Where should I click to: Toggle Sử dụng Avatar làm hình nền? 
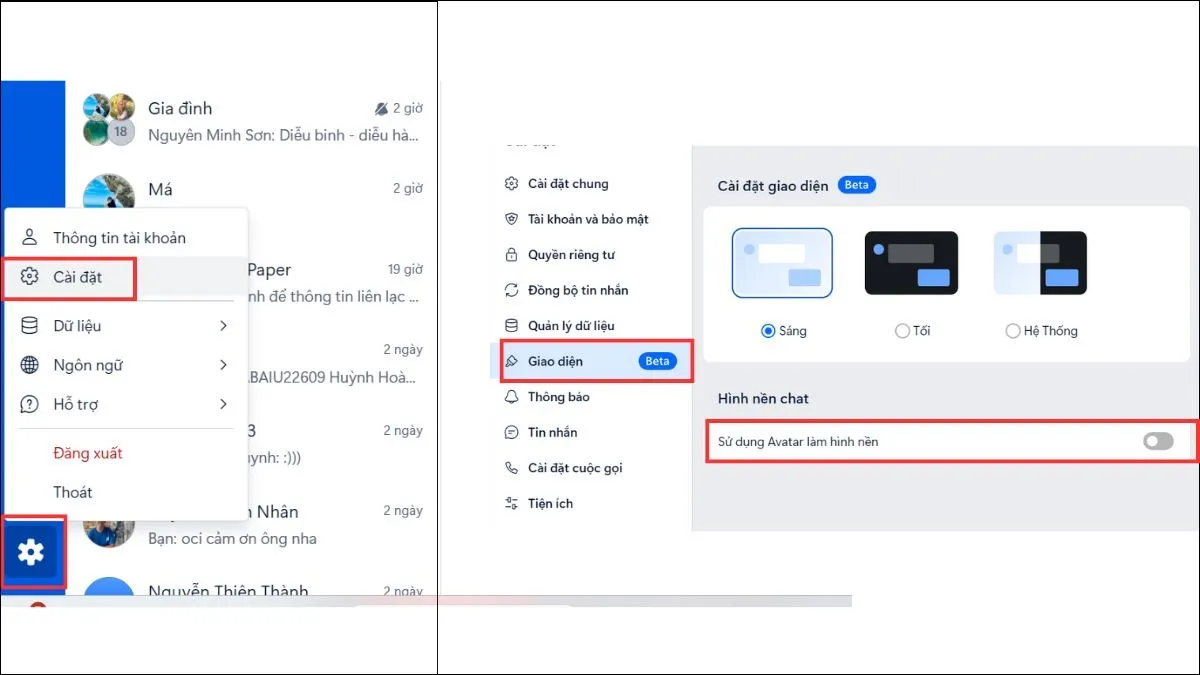pos(1158,440)
